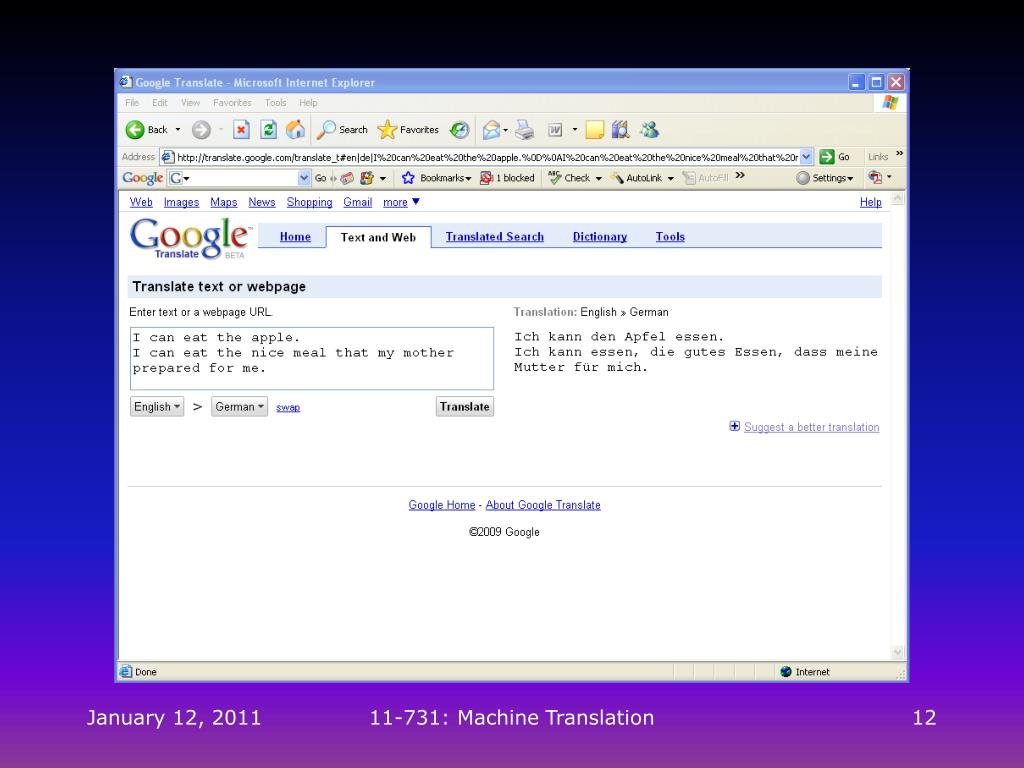Refresh the page with the green arrows icon
This screenshot has width=1024, height=768.
tap(268, 130)
